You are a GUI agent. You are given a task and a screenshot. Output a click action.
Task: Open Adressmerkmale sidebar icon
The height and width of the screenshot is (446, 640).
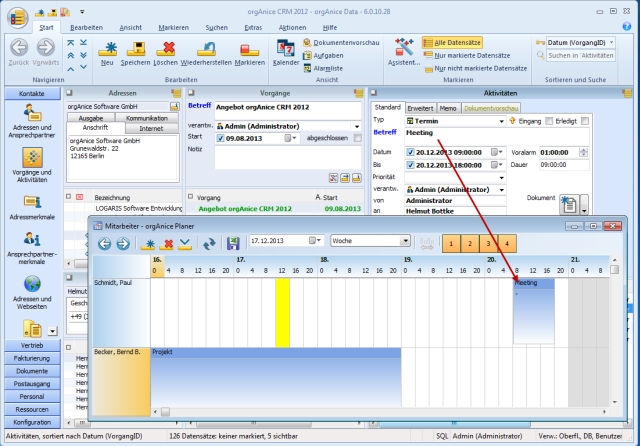pyautogui.click(x=32, y=202)
